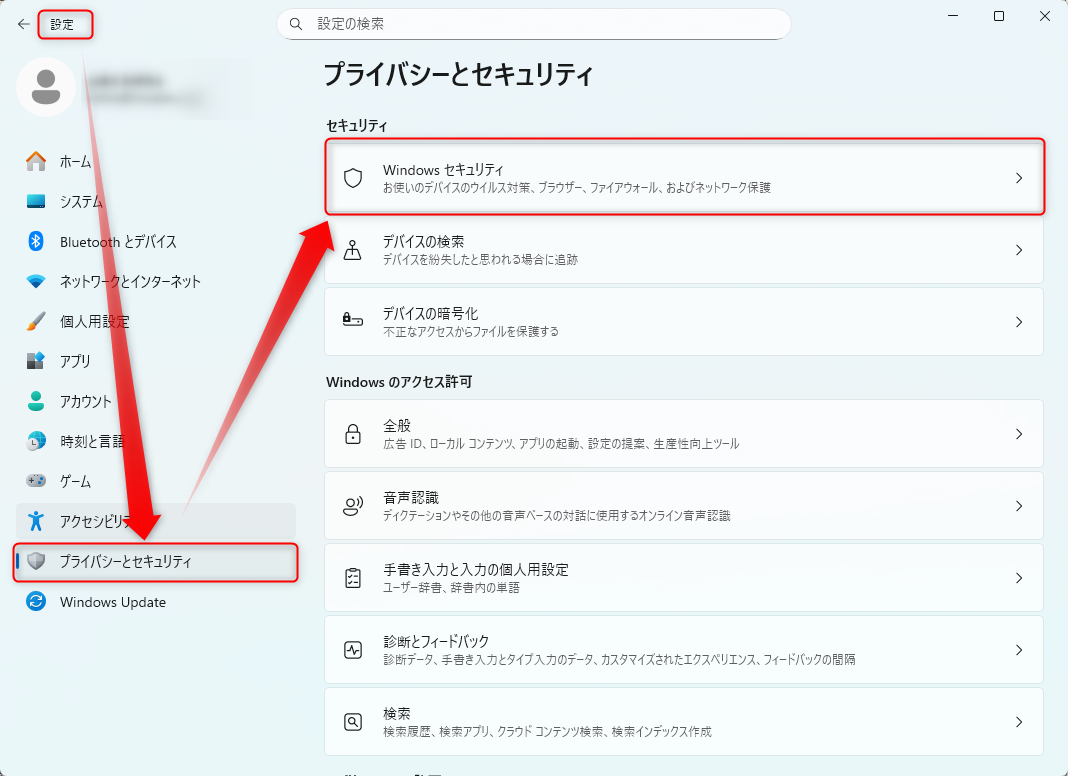
Task: Click the user profile avatar
Action: coord(46,87)
